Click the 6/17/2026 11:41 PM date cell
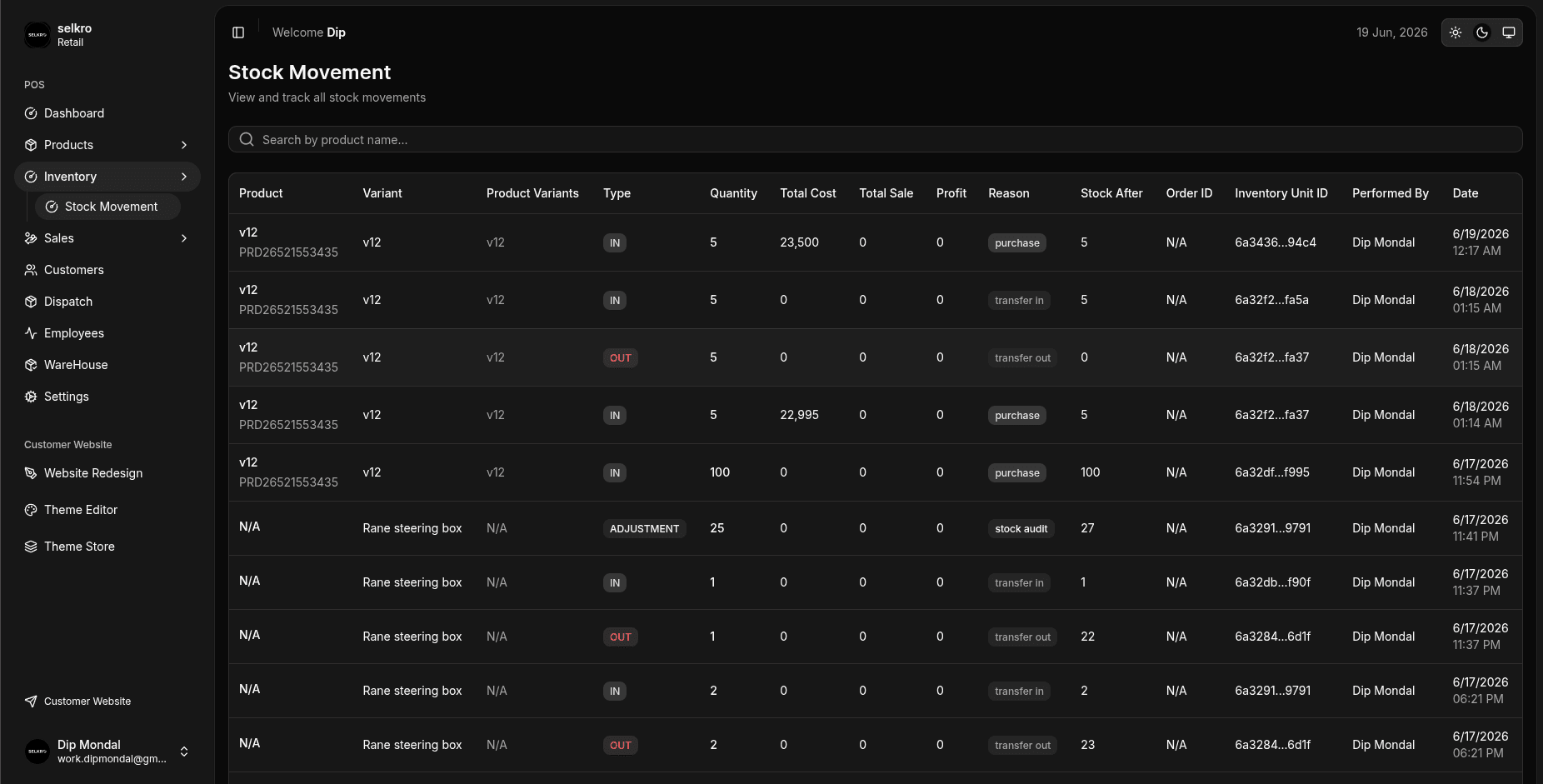Image resolution: width=1543 pixels, height=784 pixels. click(x=1481, y=528)
